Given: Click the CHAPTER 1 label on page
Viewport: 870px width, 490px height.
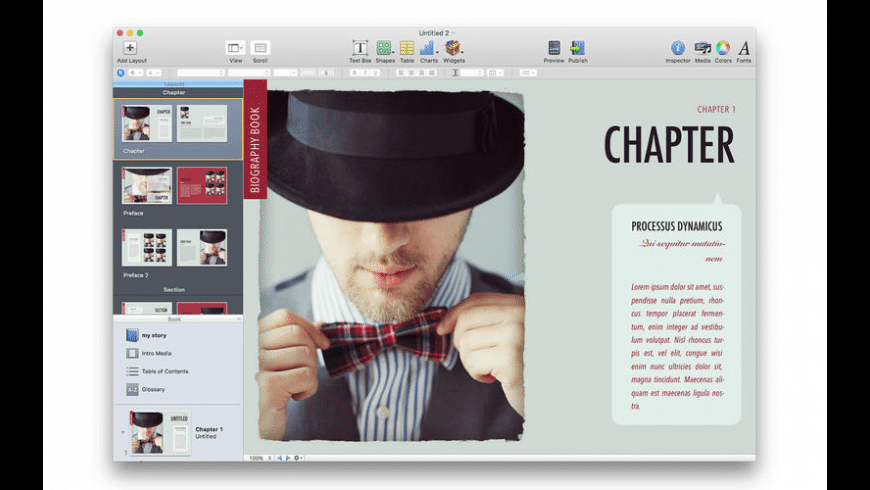Looking at the screenshot, I should (x=716, y=109).
